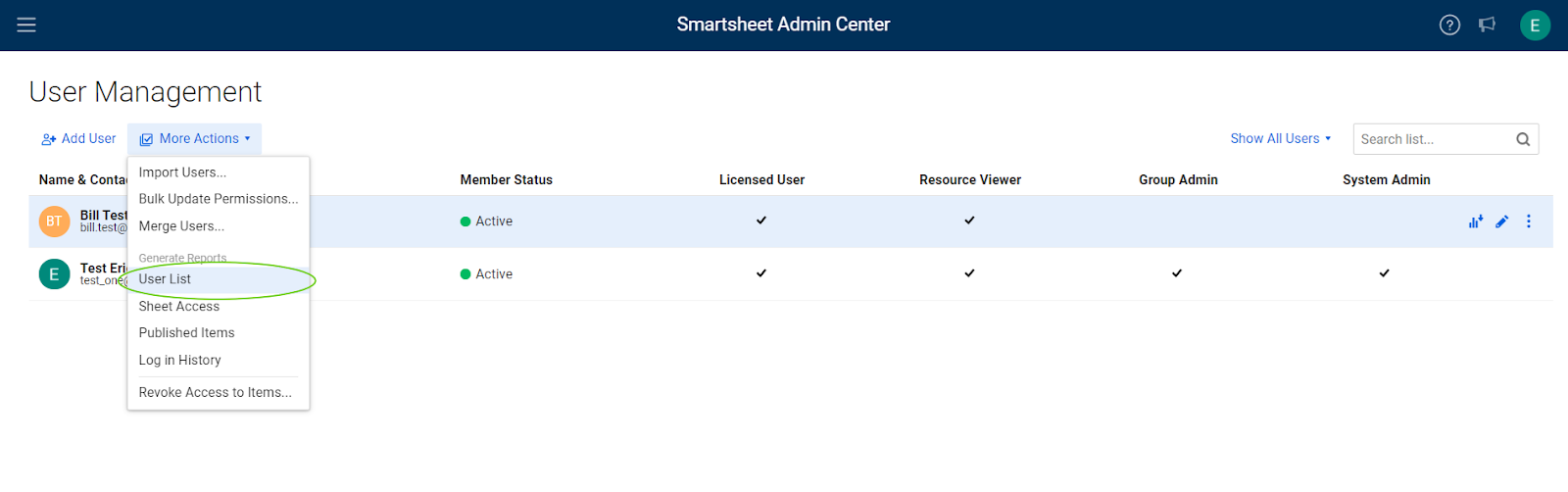Open the account avatar E in header

click(1535, 25)
